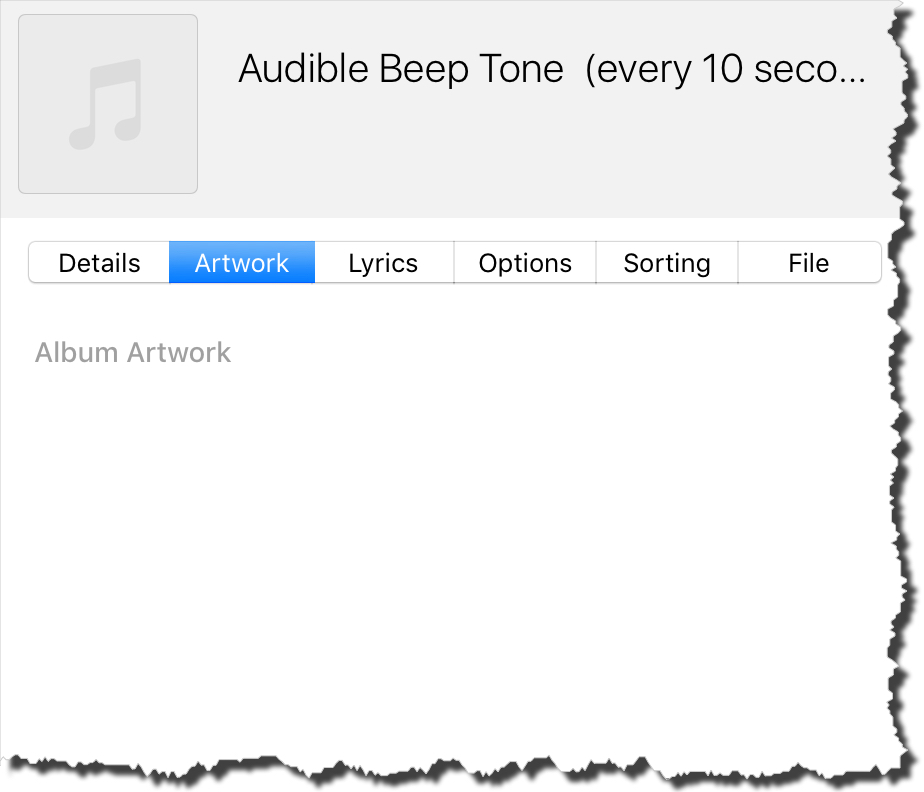Open the Options tab

click(525, 263)
